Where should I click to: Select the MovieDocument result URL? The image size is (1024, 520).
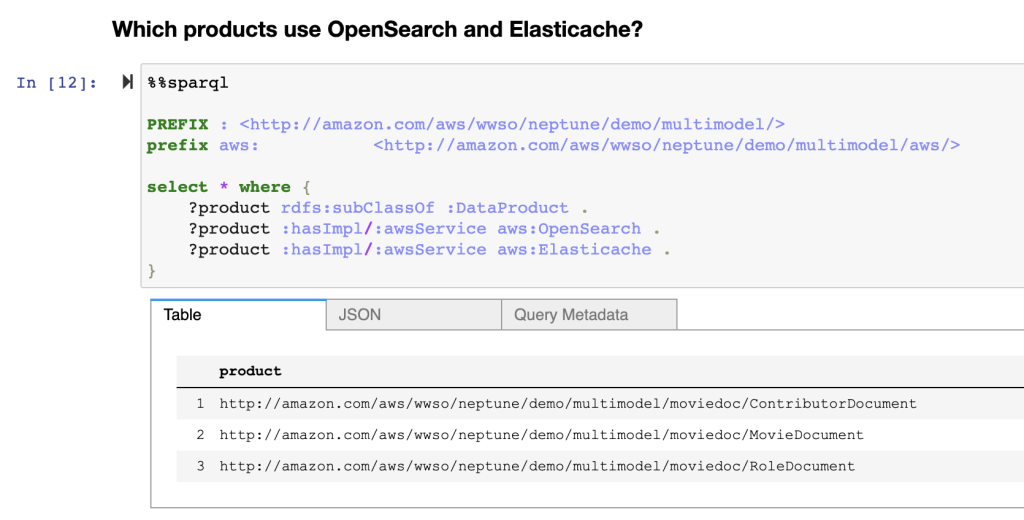click(x=541, y=435)
